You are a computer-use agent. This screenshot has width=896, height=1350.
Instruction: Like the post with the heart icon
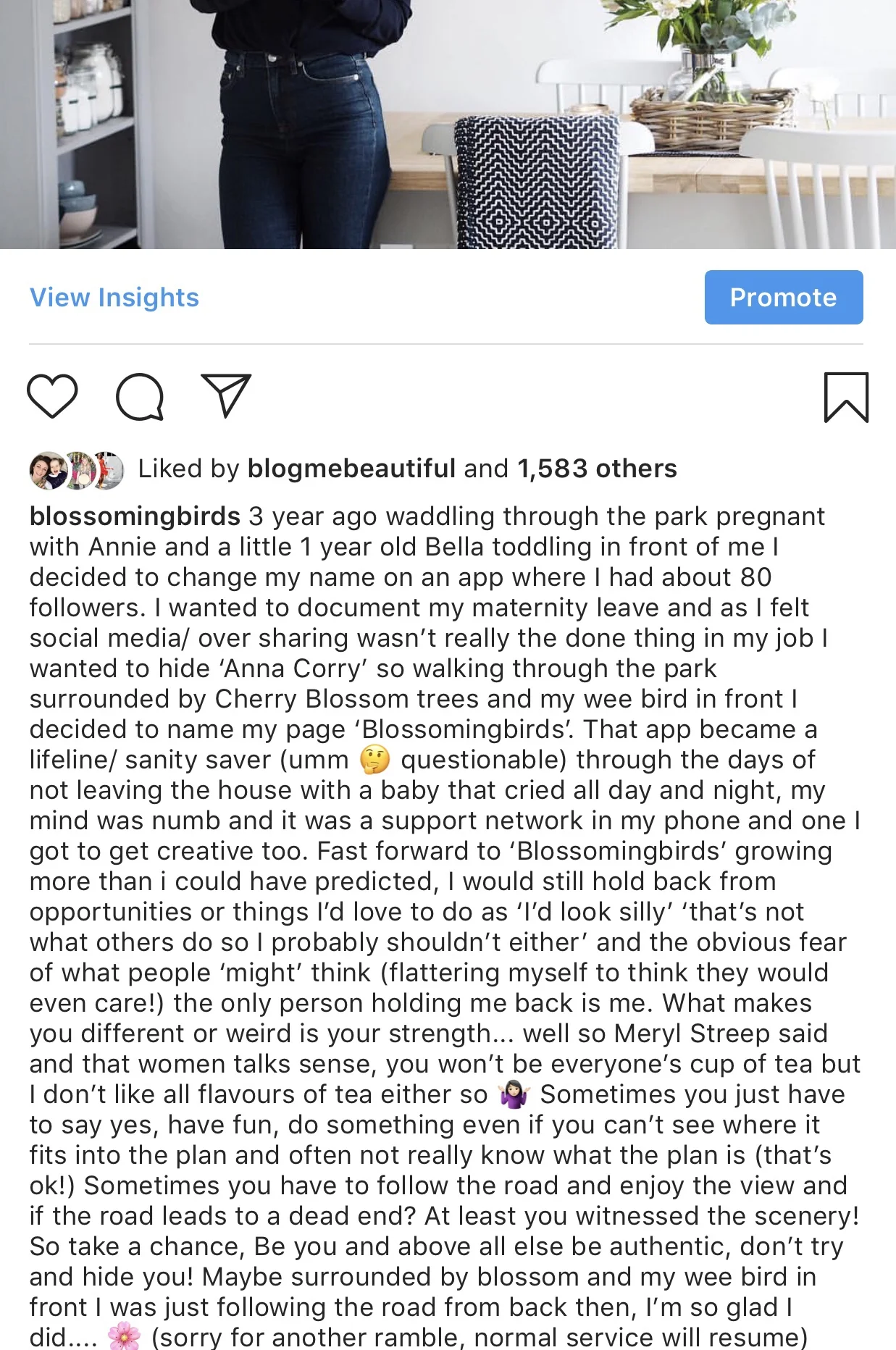52,396
